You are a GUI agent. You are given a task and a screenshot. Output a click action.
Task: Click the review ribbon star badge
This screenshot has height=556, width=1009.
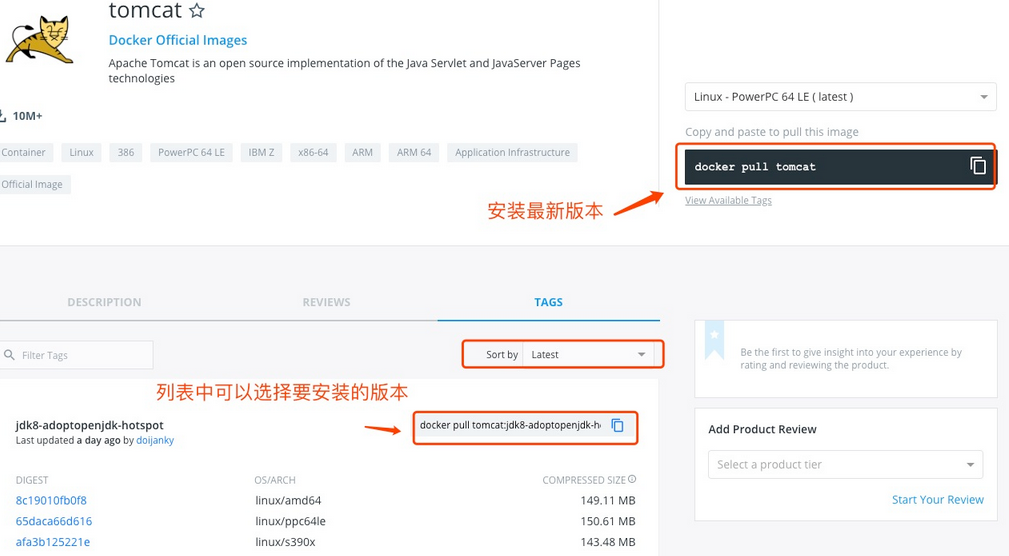(x=714, y=340)
